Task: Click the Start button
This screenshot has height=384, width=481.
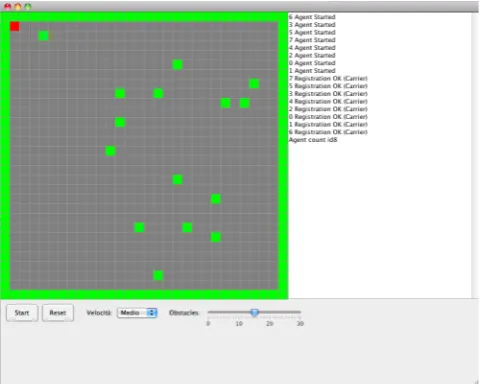Action: tap(22, 313)
